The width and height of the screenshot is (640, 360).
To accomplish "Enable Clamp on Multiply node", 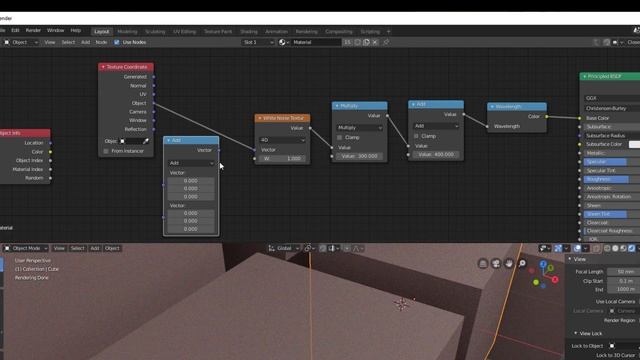I will click(x=340, y=138).
